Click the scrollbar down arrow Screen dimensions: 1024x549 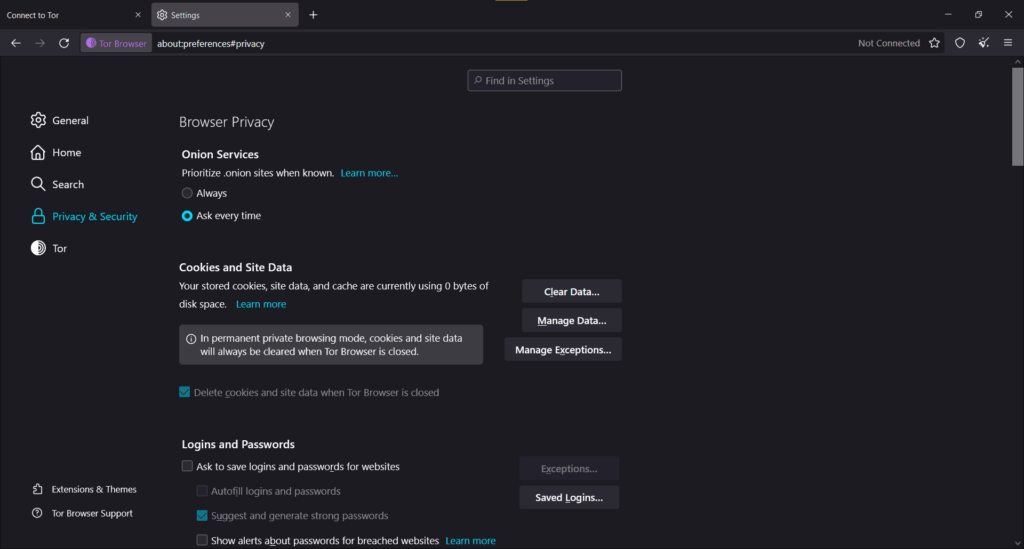[1017, 543]
